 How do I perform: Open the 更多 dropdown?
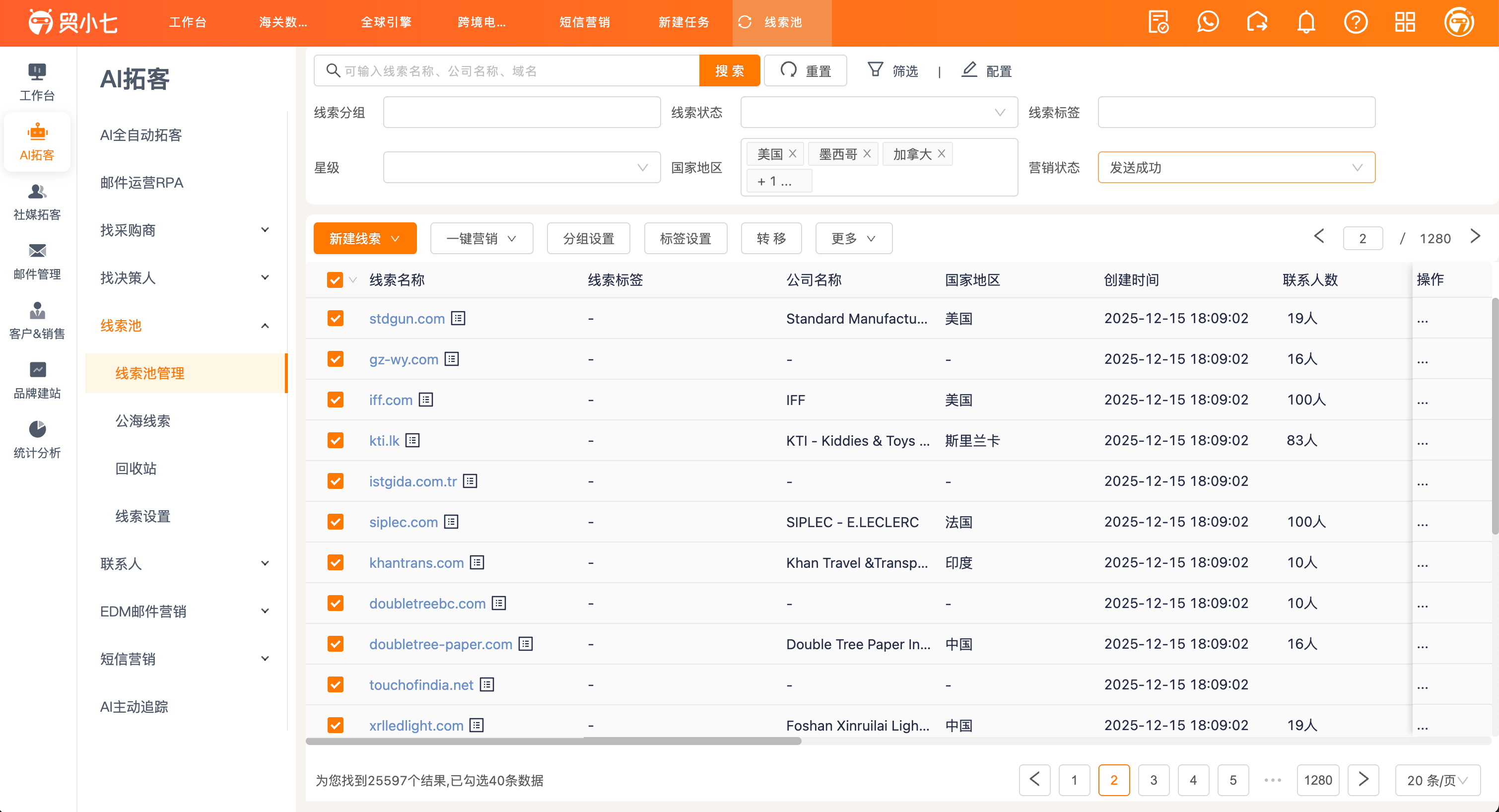click(x=854, y=239)
